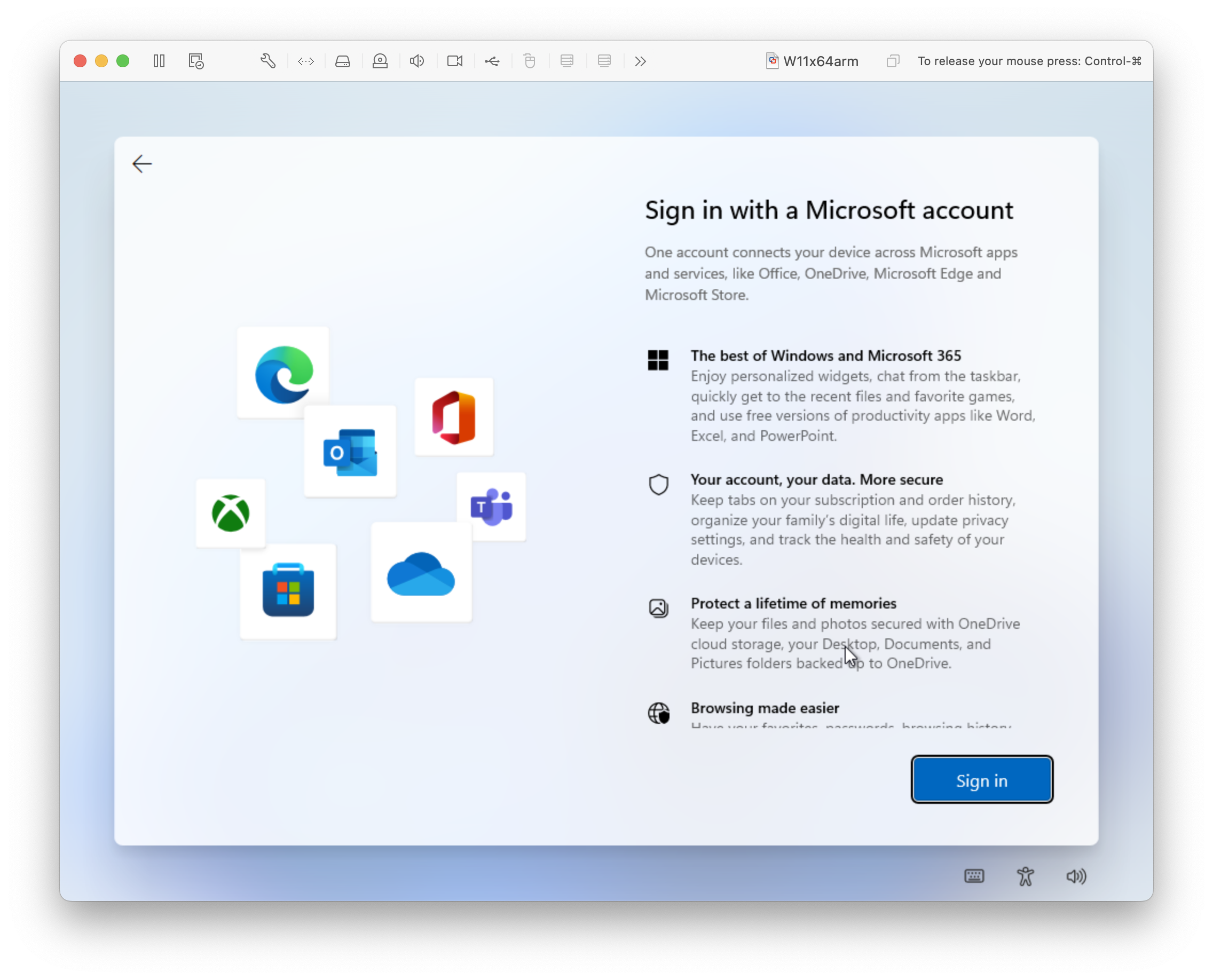The image size is (1213, 980).
Task: Expand hidden toolbar tools via double chevron
Action: (640, 61)
